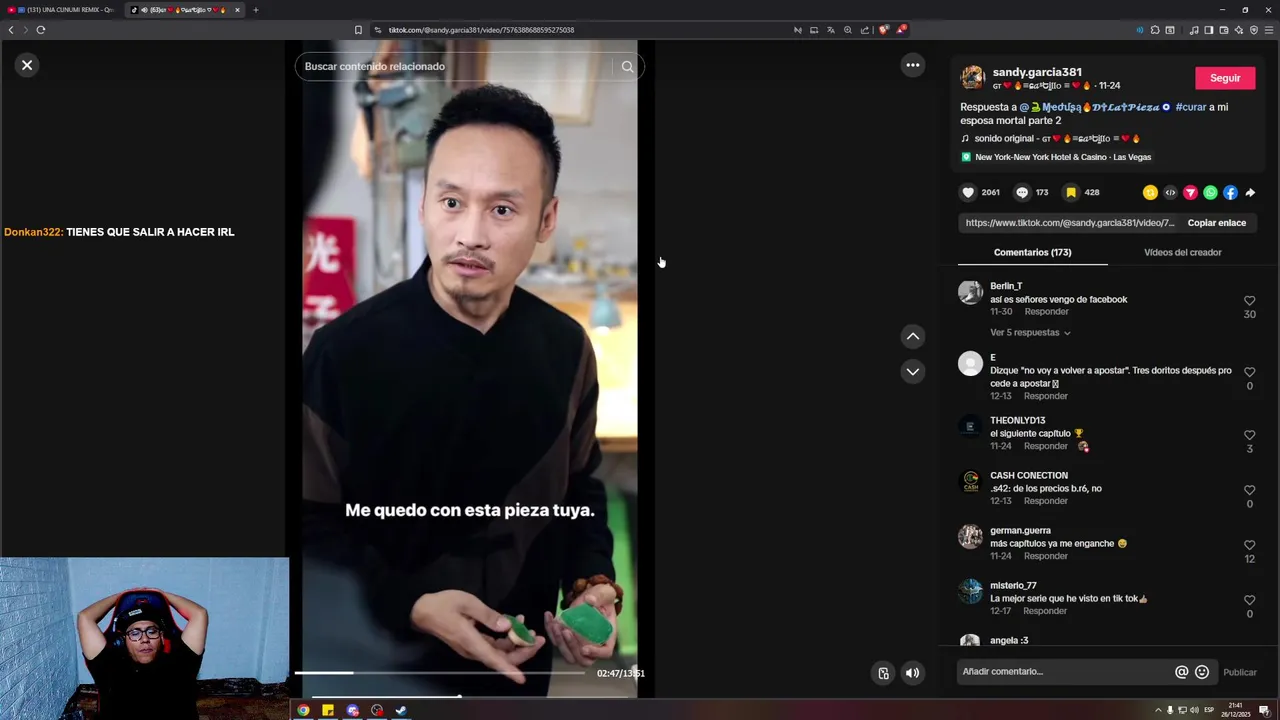Show hidden system tray icons chevron
Screen dimensions: 1280x720
coord(1158,710)
